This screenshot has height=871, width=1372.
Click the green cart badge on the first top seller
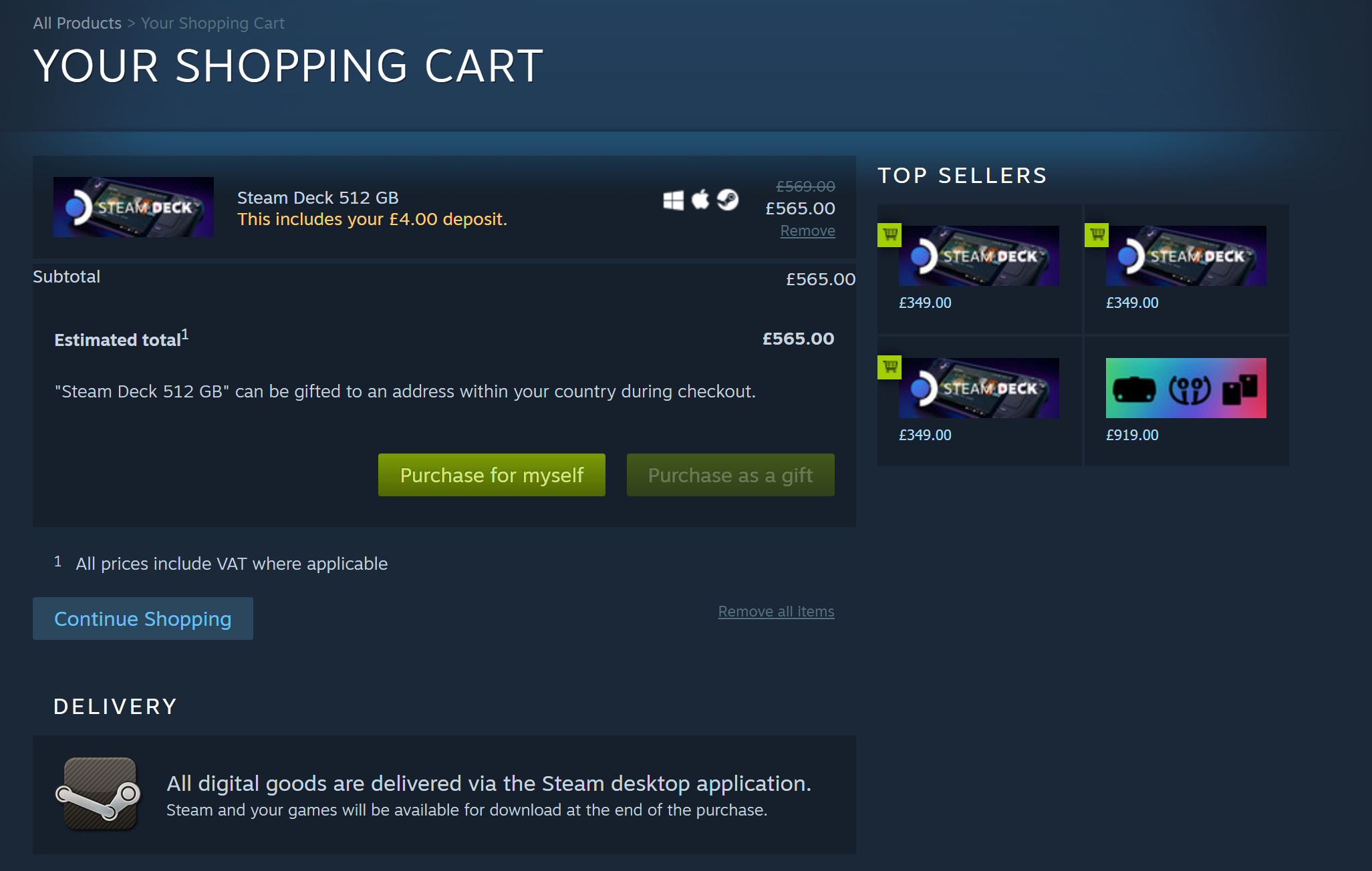889,234
